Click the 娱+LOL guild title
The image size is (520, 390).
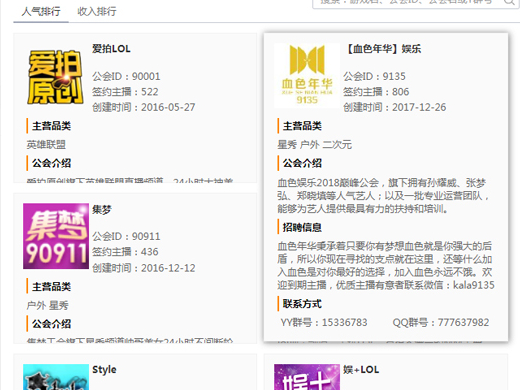(361, 370)
